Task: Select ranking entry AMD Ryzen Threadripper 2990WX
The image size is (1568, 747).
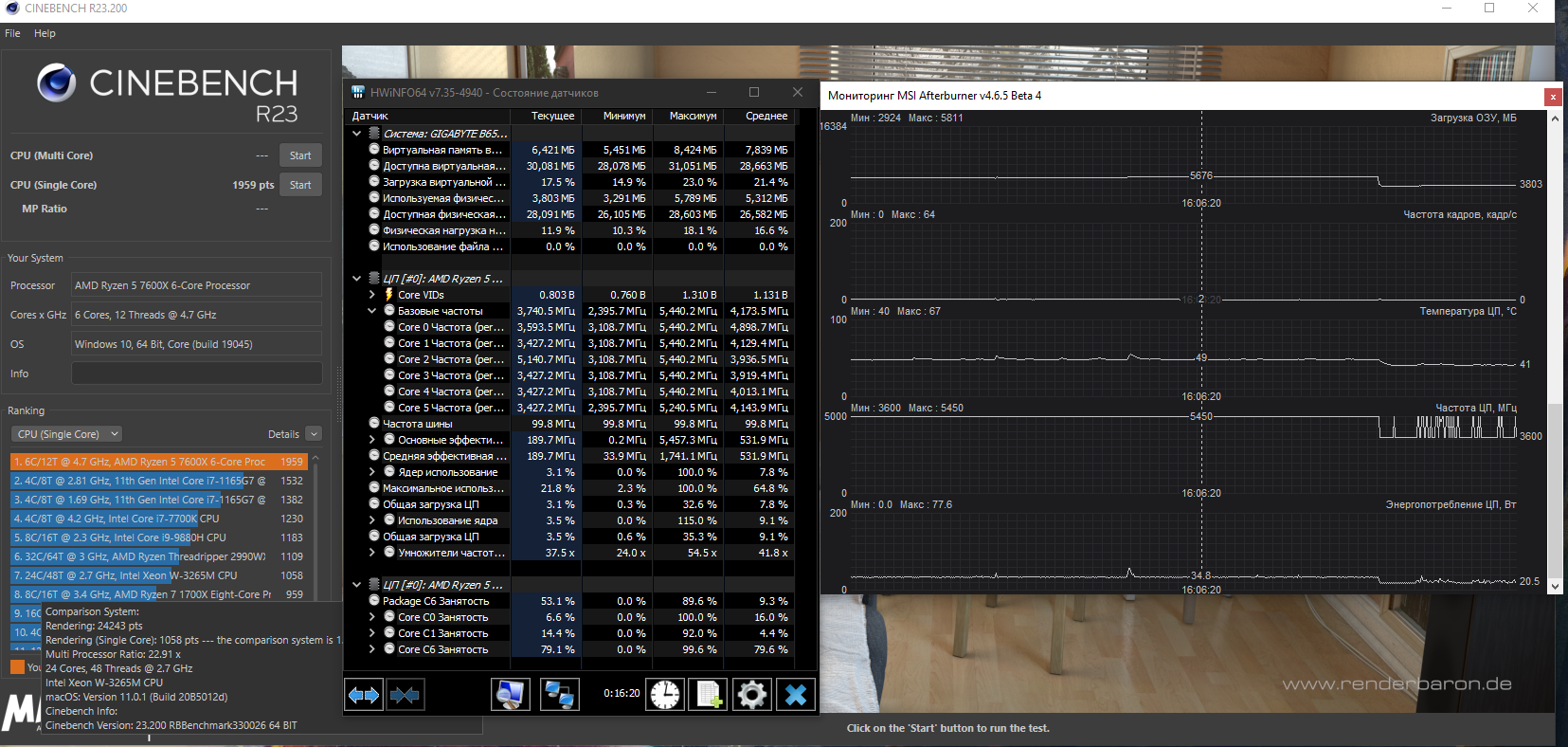Action: click(158, 556)
